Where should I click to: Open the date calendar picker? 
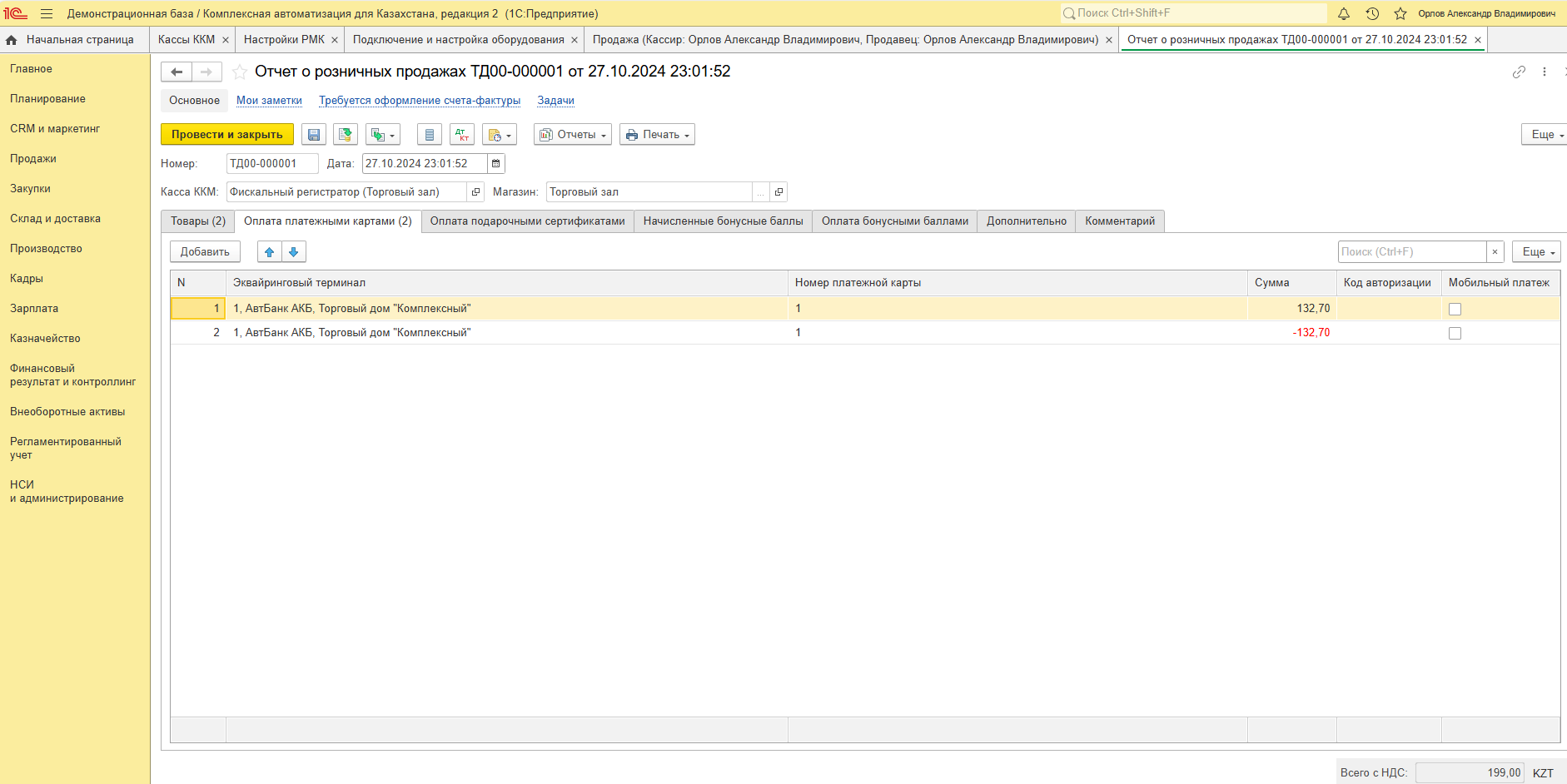coord(496,164)
